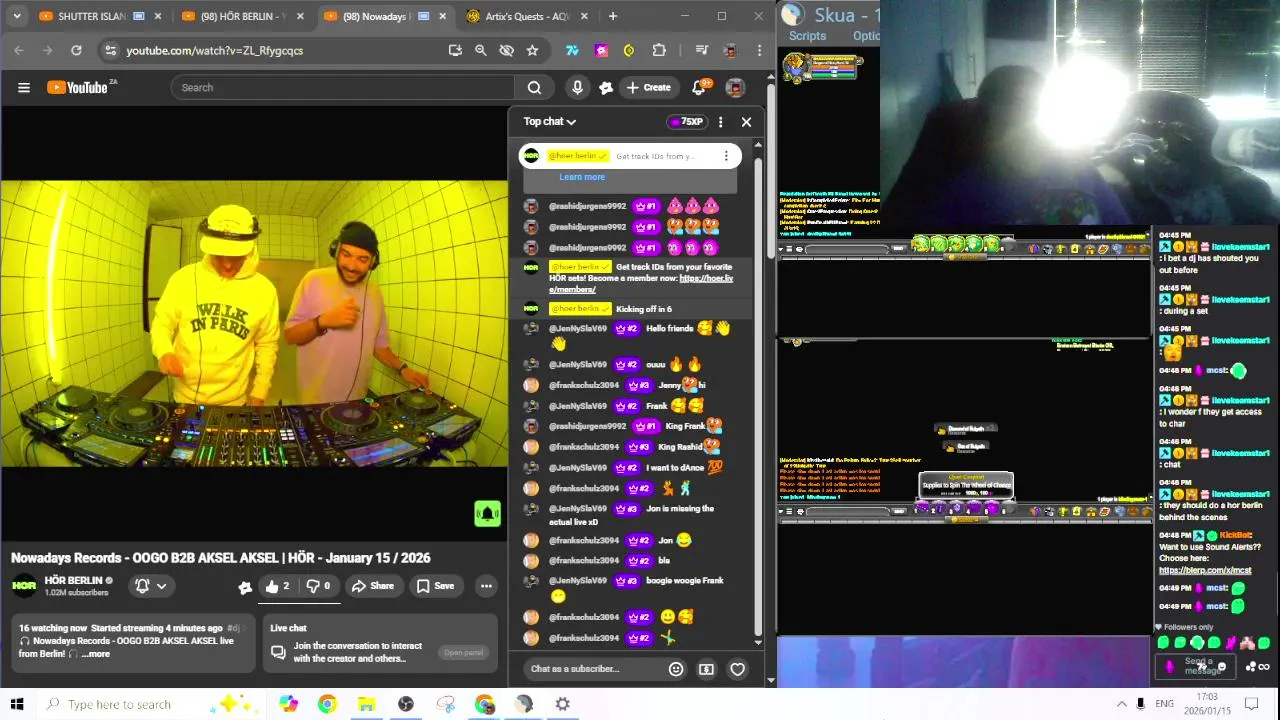
Task: Open YouTube notifications bell in the header
Action: pos(700,87)
